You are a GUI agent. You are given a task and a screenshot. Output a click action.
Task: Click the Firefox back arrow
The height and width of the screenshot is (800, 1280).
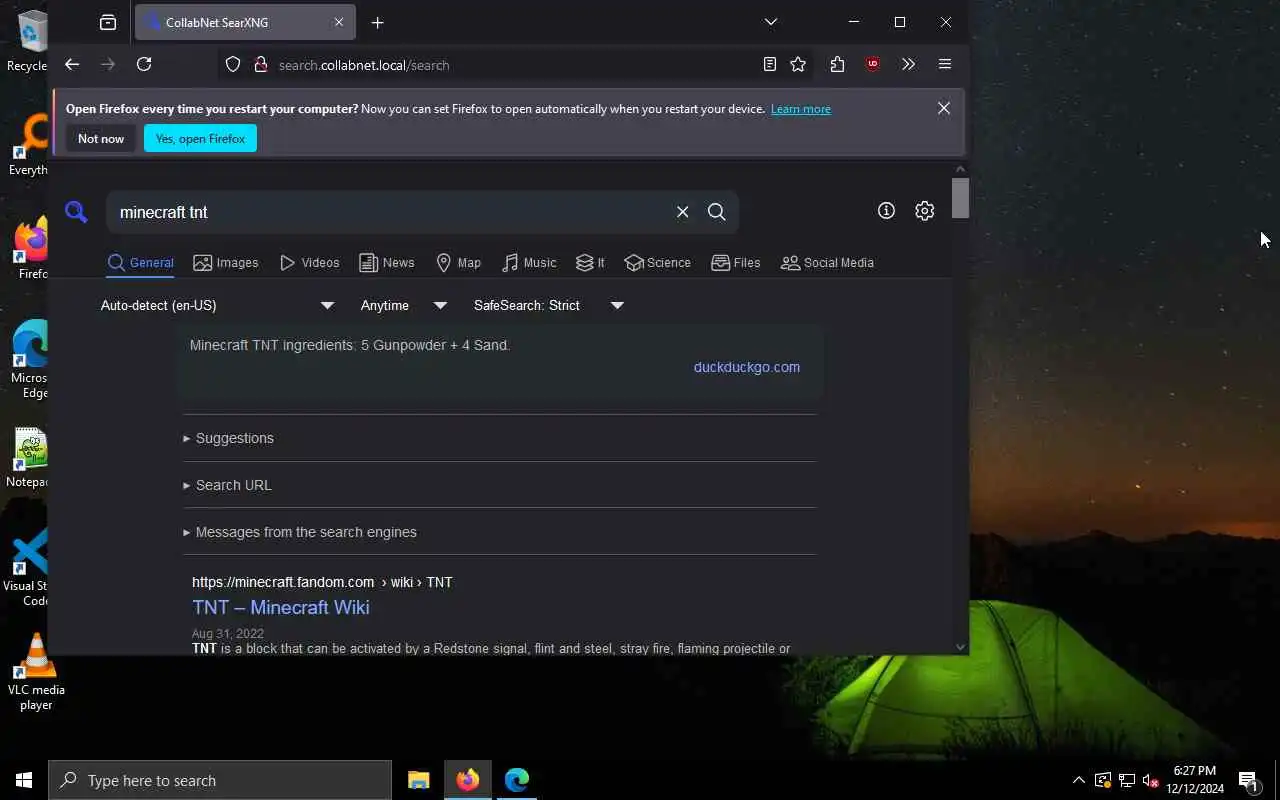click(72, 64)
